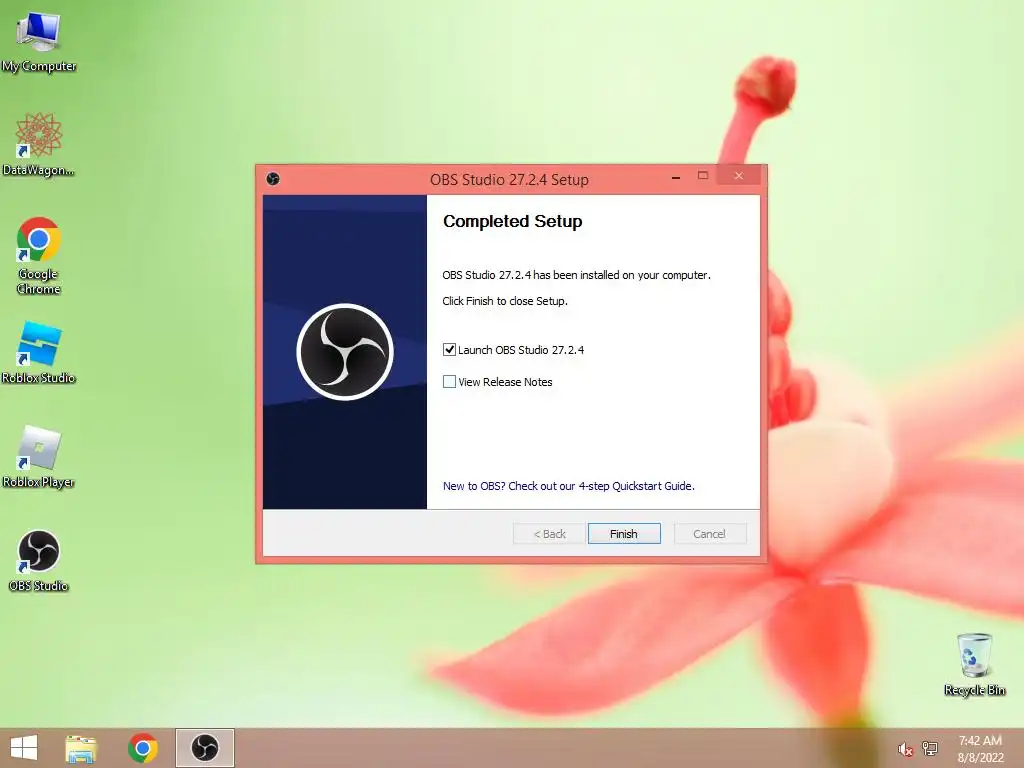Select the Roblox Player desktop icon
The height and width of the screenshot is (768, 1024).
[39, 456]
